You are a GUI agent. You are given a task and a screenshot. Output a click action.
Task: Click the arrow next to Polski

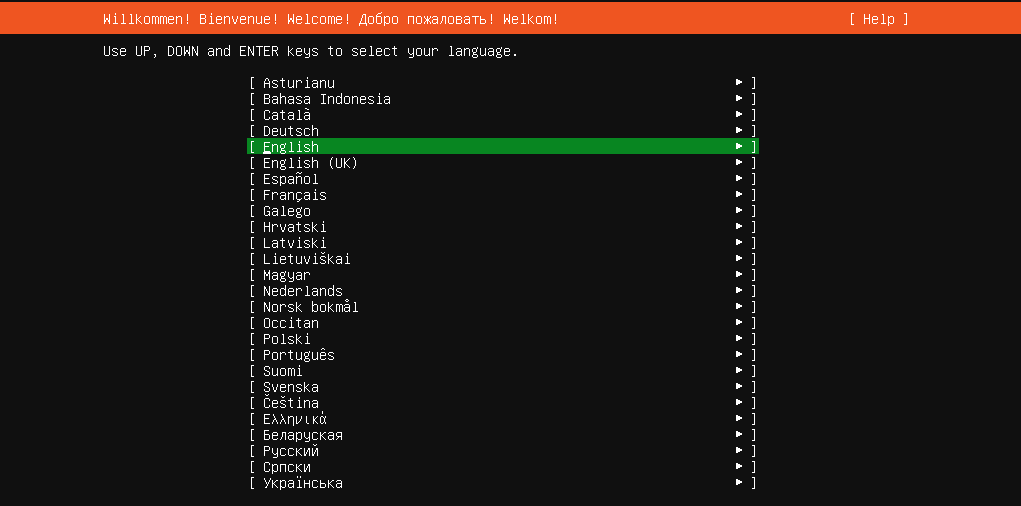pos(739,339)
